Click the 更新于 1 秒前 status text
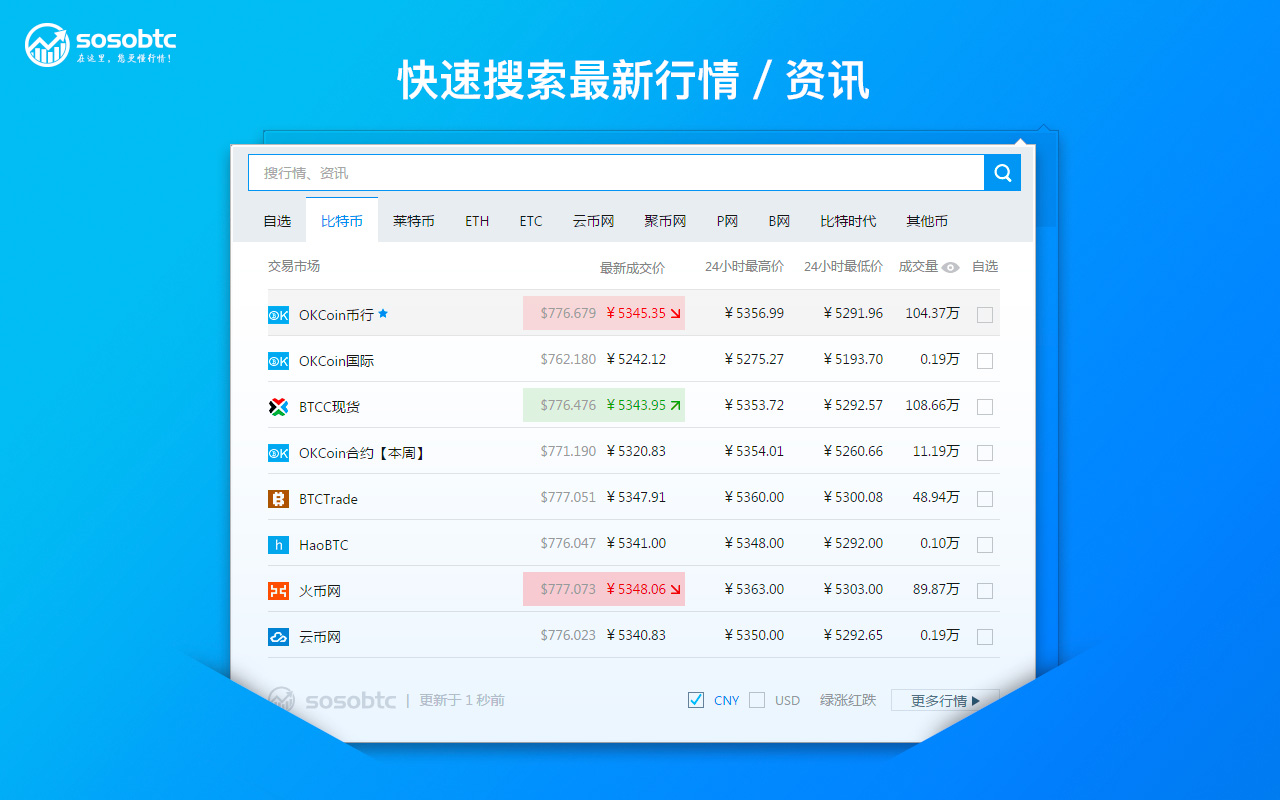The height and width of the screenshot is (800, 1280). (462, 700)
